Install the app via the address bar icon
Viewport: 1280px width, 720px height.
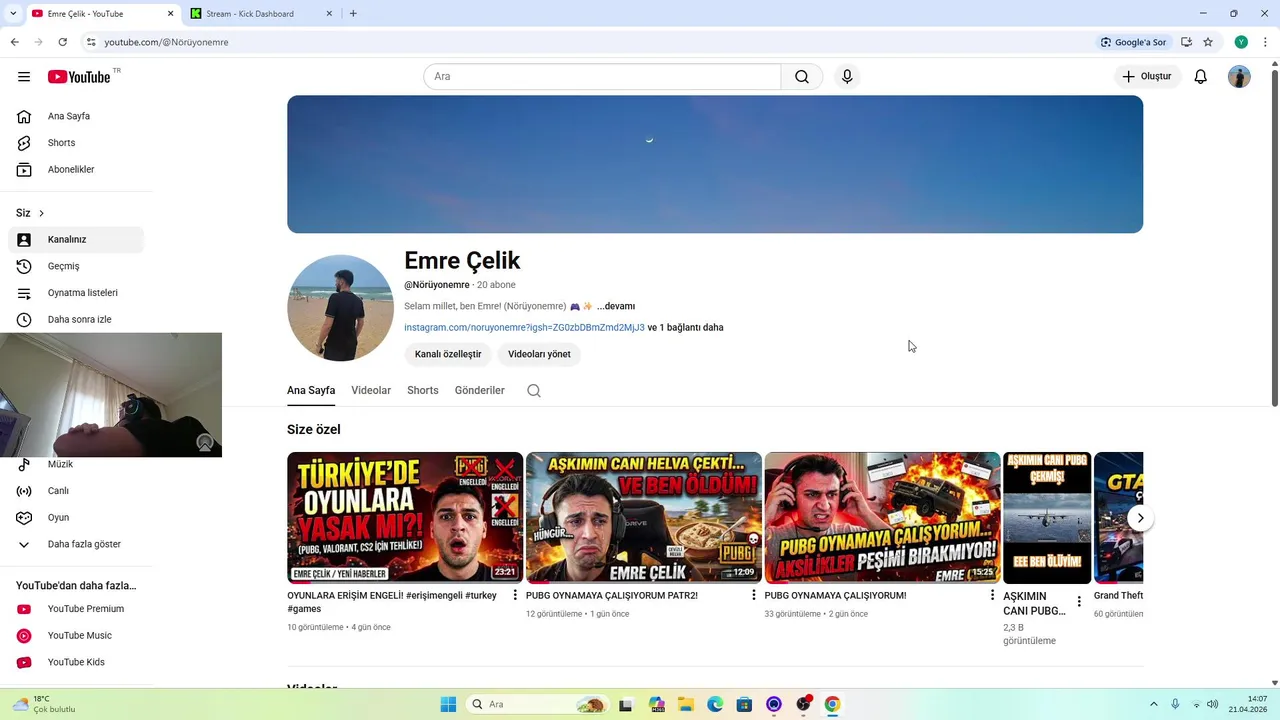1186,42
